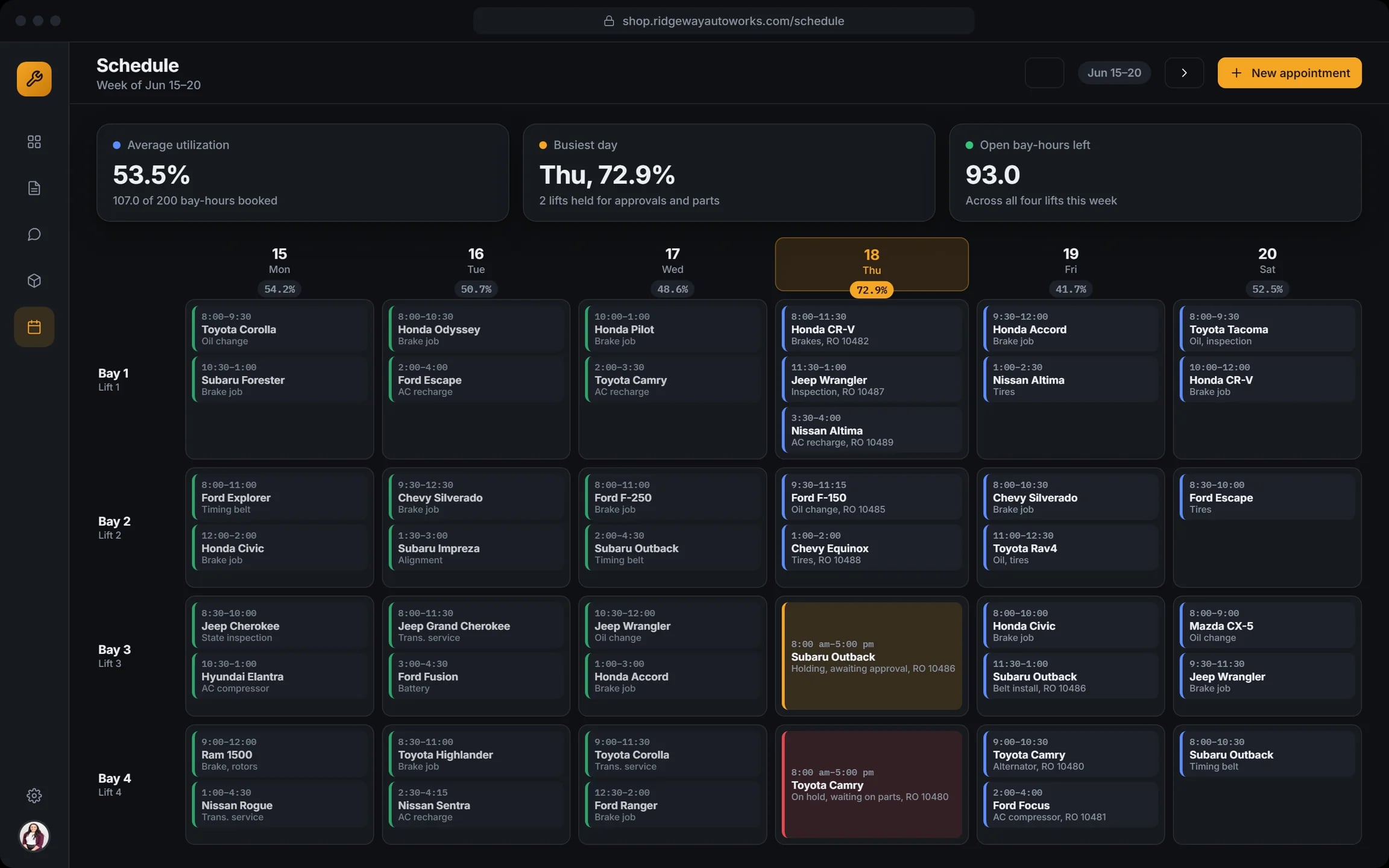Click the orange wrench logo icon
1389x868 pixels.
pos(34,79)
